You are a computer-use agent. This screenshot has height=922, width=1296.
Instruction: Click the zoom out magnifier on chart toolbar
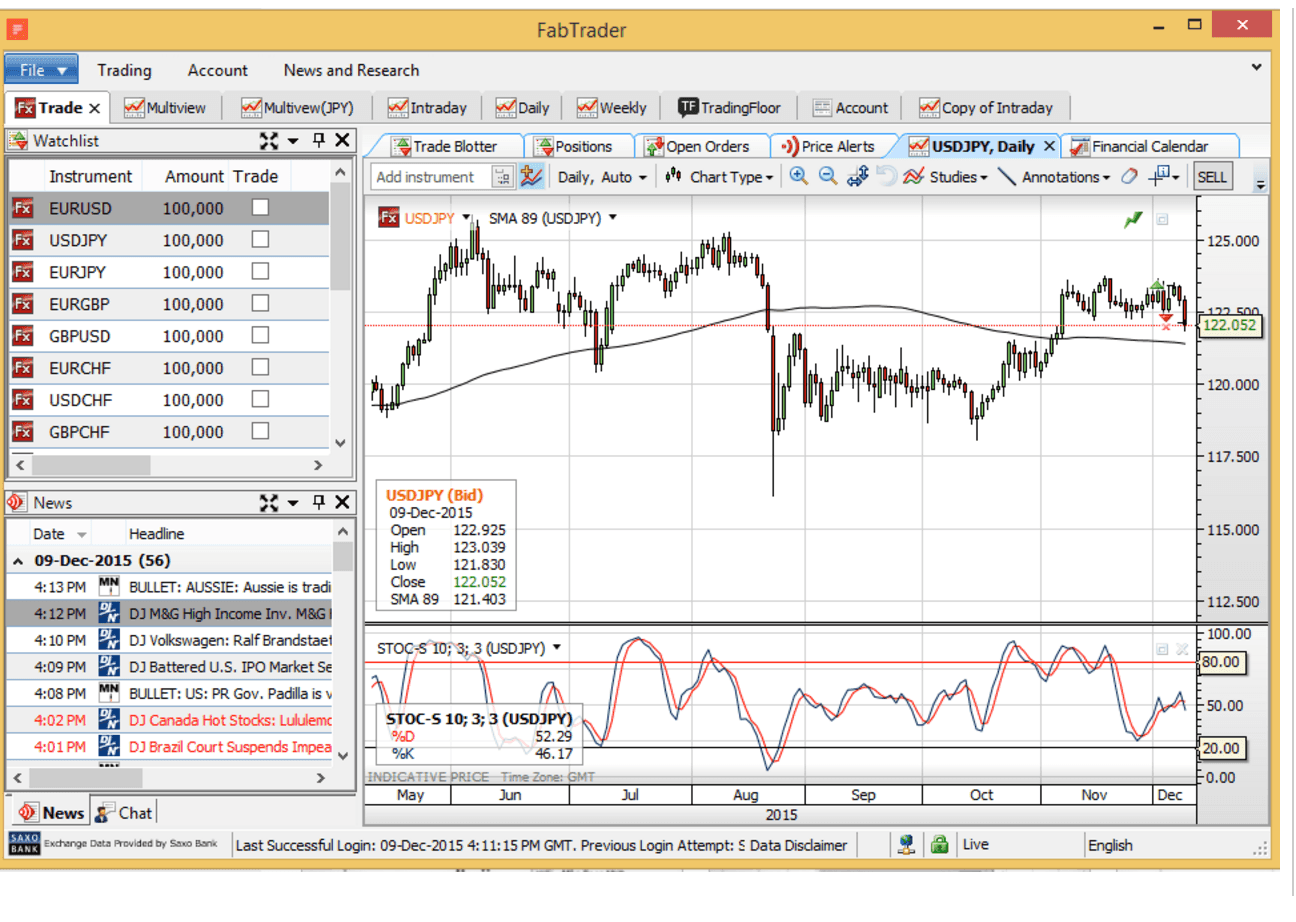coord(828,176)
